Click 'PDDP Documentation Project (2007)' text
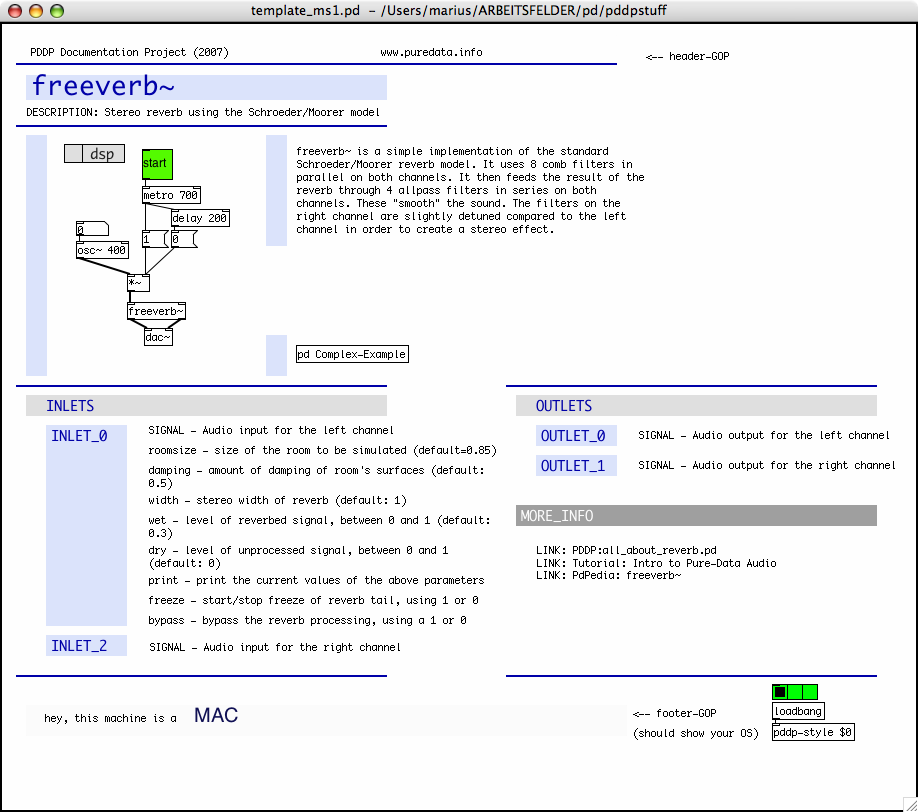Screen dimensions: 918x812 [x=129, y=52]
